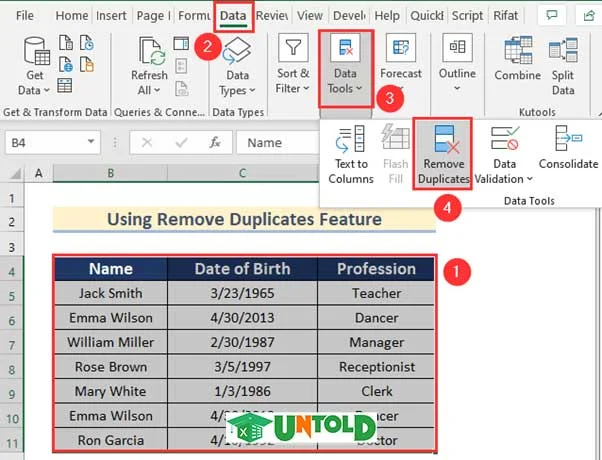Switch to the Data tab
602x460 pixels.
[x=233, y=16]
